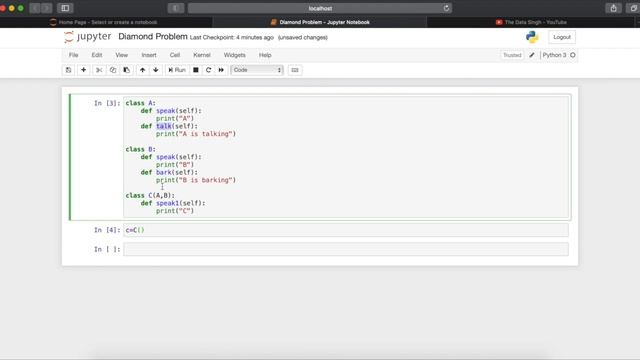The width and height of the screenshot is (640, 360).
Task: Switch to Diamond Problem Jupyter Notebook tab
Action: (320, 22)
